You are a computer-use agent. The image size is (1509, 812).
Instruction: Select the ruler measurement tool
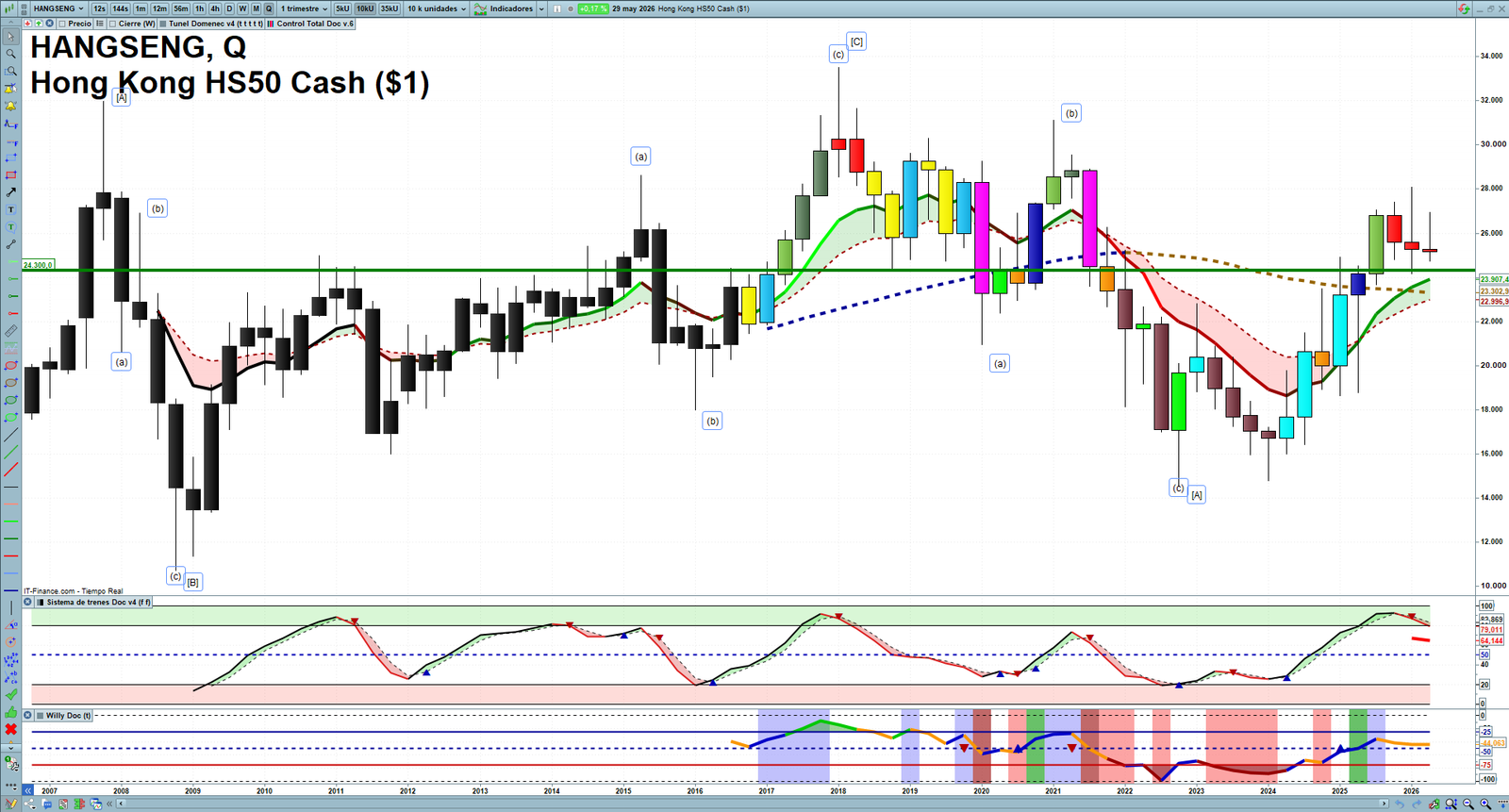(10, 331)
